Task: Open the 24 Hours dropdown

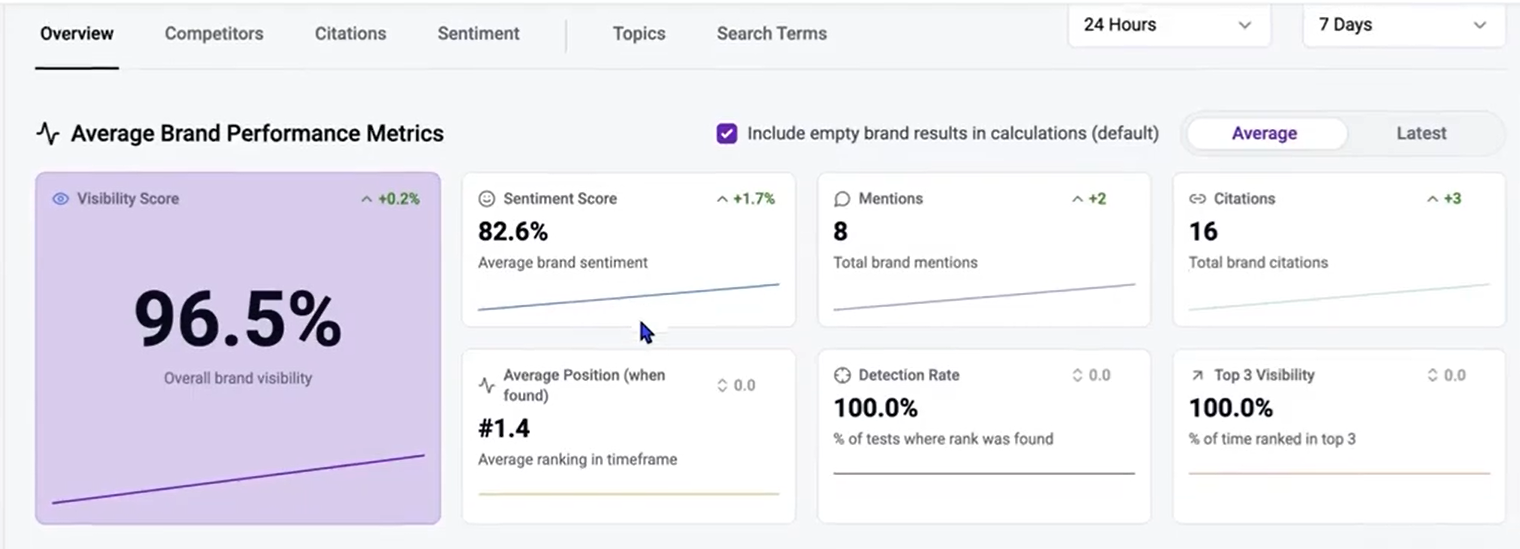Action: (x=1168, y=25)
